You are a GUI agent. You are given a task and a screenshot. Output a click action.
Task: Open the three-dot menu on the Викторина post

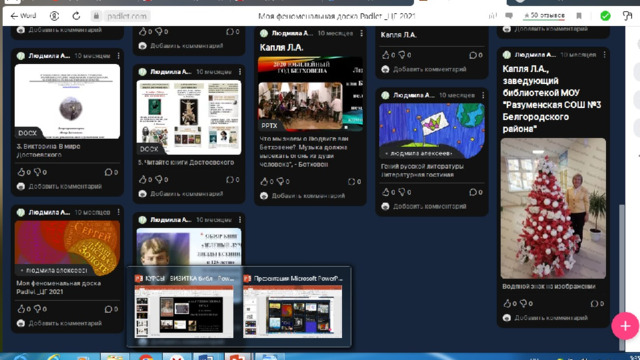pos(118,56)
